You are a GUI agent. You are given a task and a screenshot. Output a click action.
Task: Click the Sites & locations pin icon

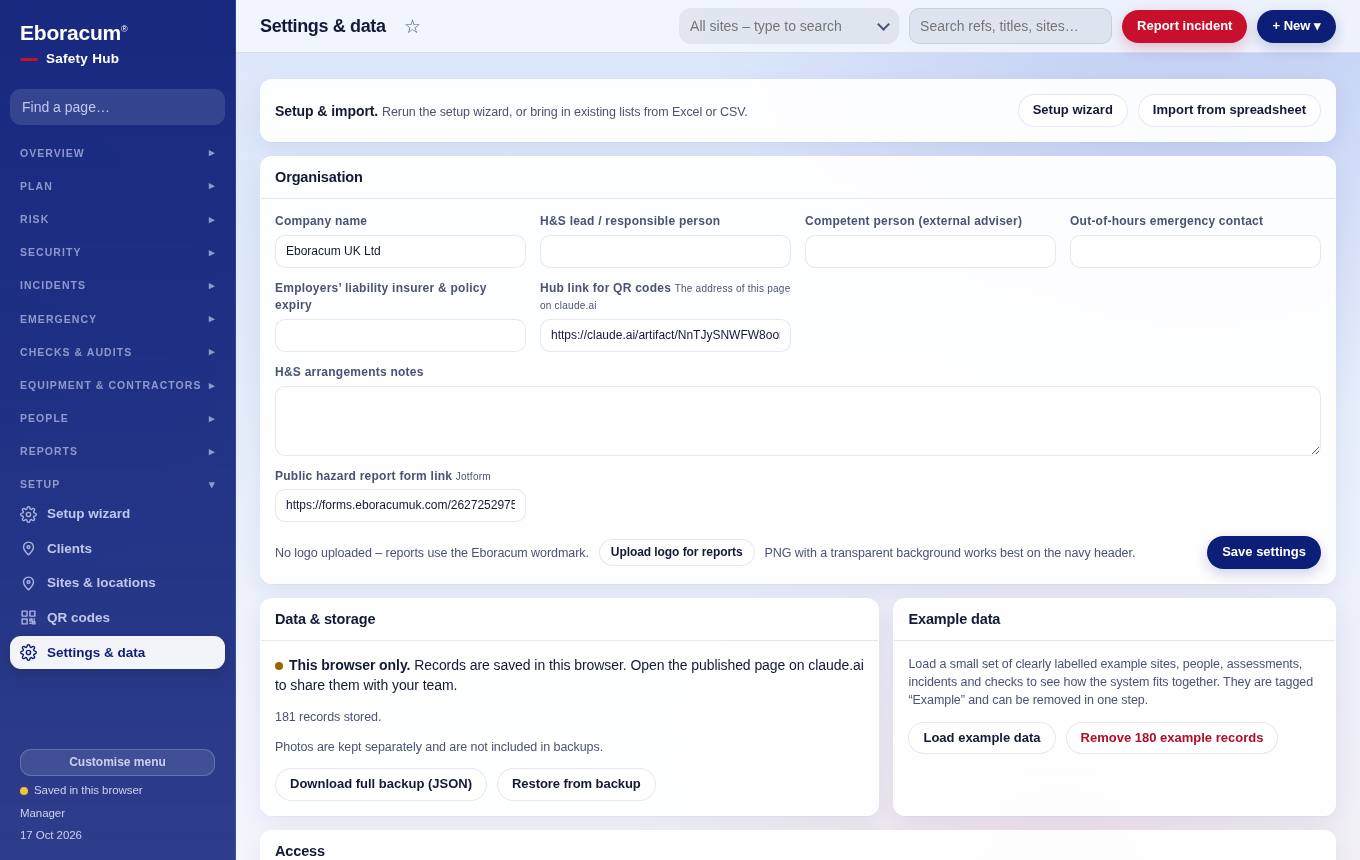28,583
